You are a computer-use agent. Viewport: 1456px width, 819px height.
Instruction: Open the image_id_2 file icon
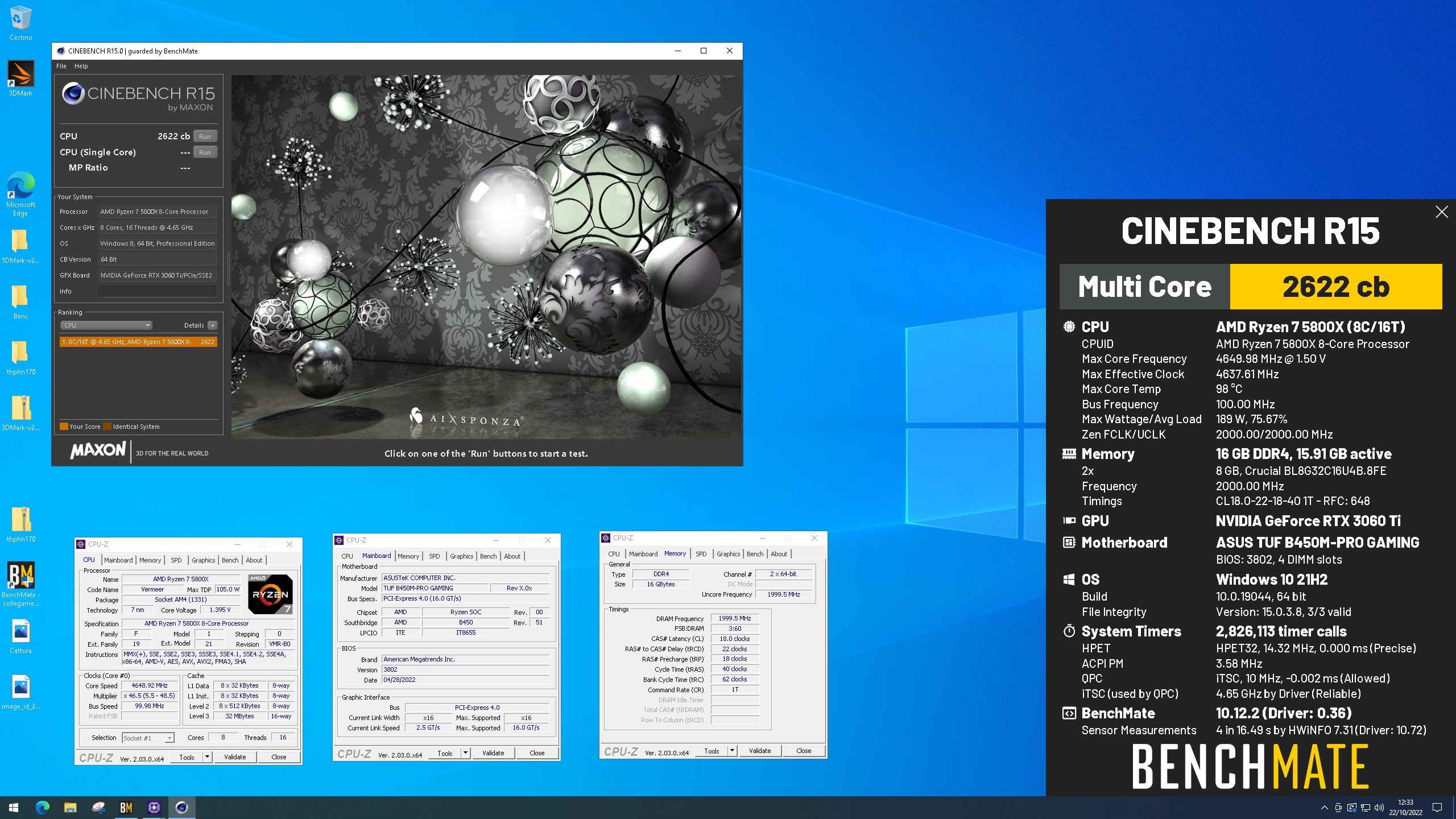pyautogui.click(x=20, y=692)
